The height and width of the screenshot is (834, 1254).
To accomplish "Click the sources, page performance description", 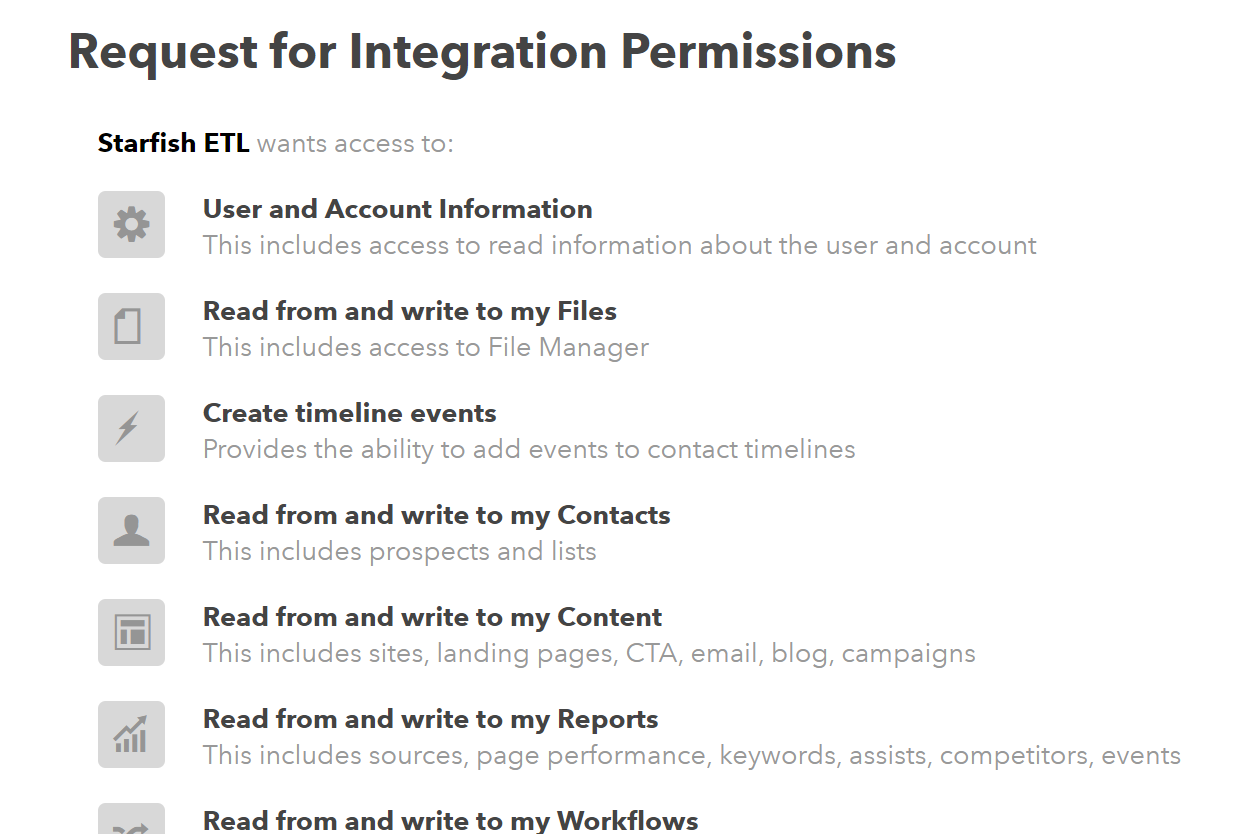I will coord(692,755).
